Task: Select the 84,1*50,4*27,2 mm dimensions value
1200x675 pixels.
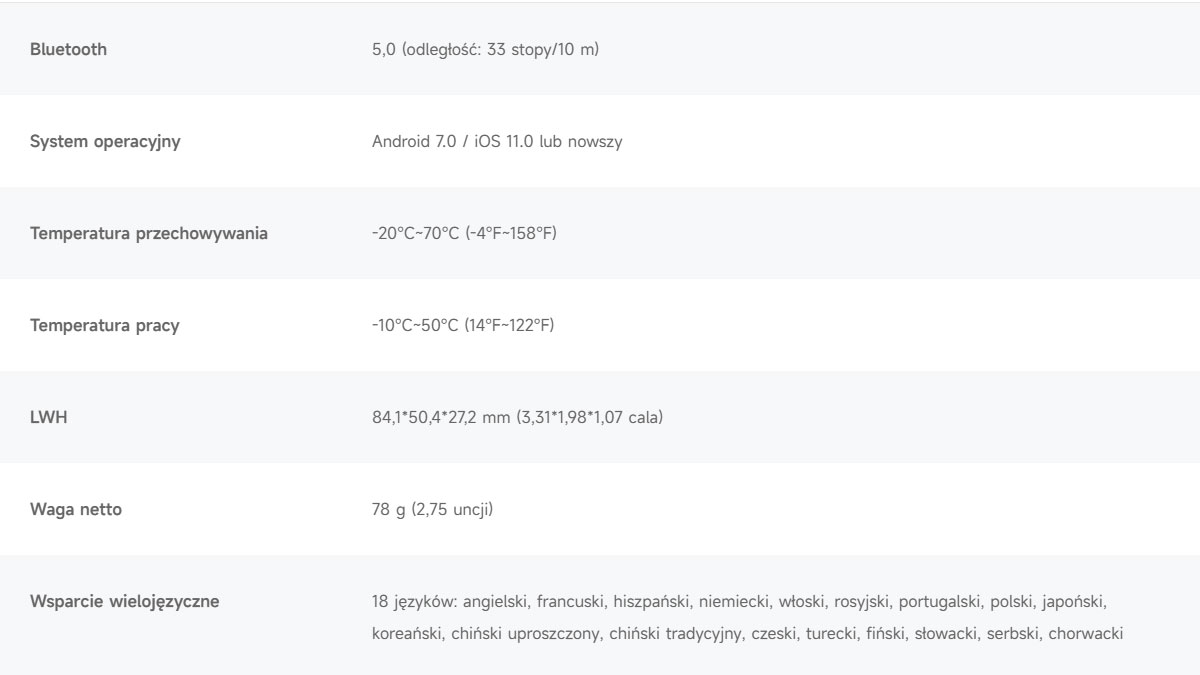Action: pyautogui.click(x=517, y=417)
